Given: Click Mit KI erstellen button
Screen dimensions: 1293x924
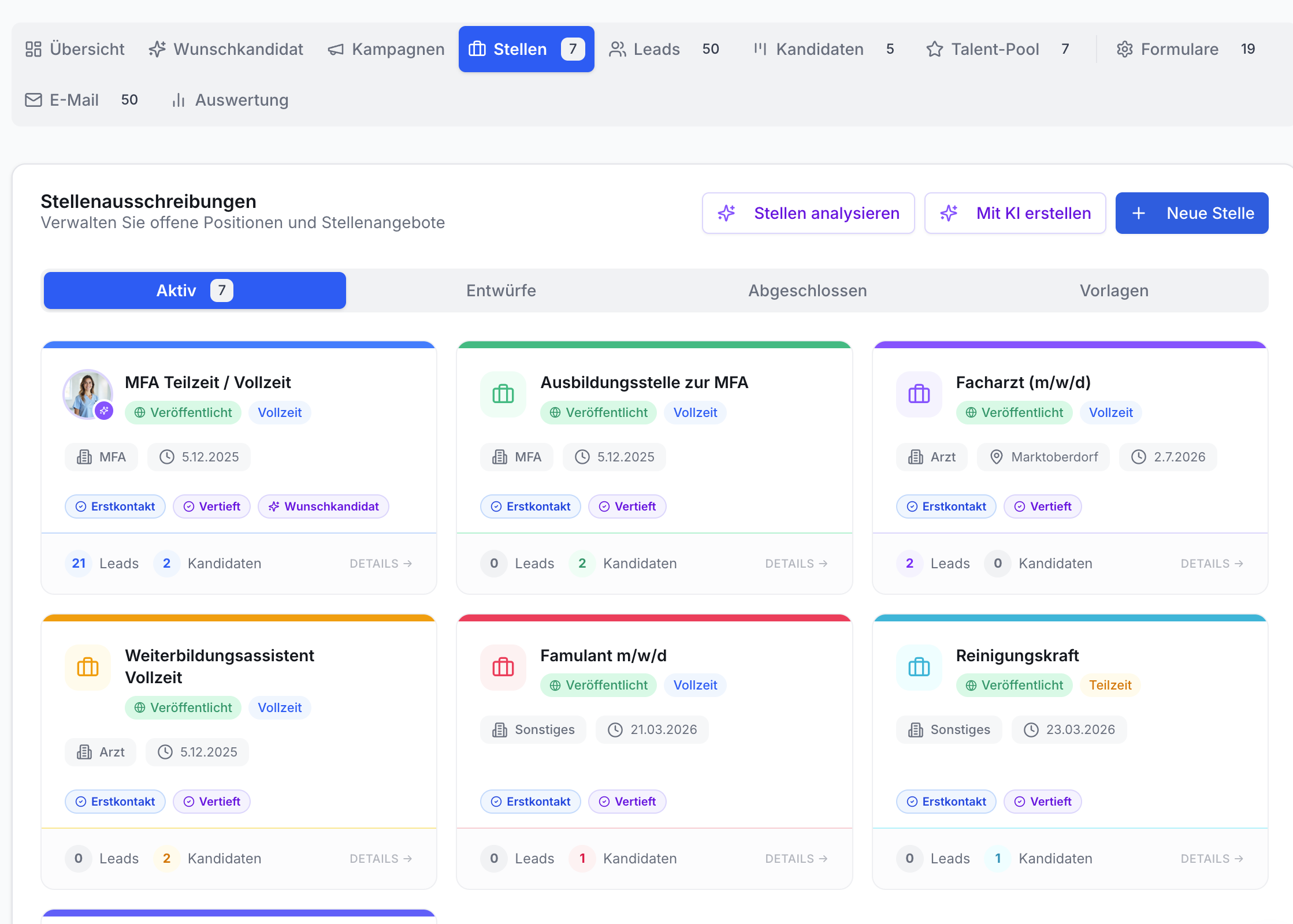Looking at the screenshot, I should [1015, 213].
